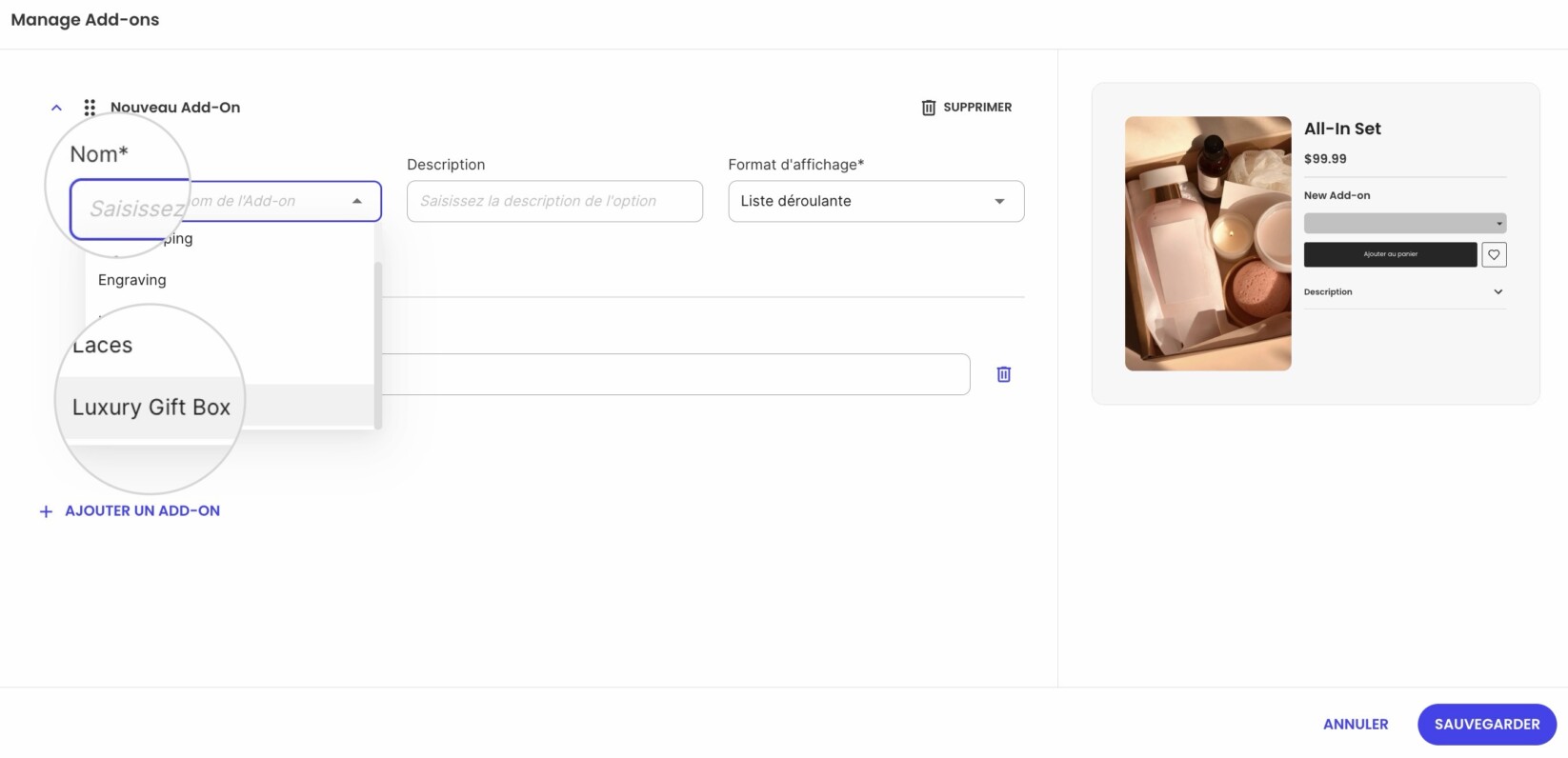The image size is (1568, 758).
Task: Collapse the Nouveau Add-On section chevron
Action: [x=56, y=108]
